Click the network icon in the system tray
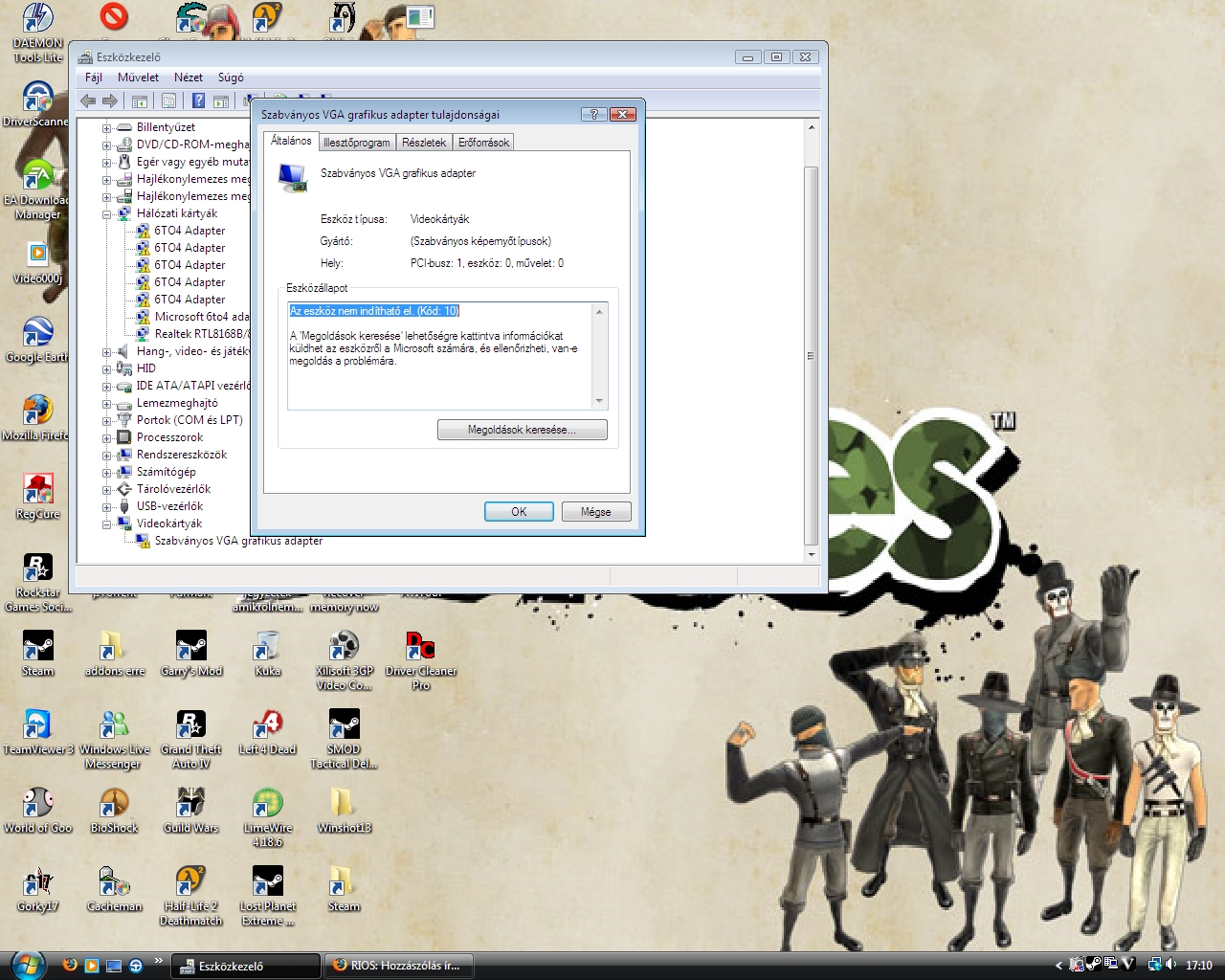1225x980 pixels. coord(1154,965)
